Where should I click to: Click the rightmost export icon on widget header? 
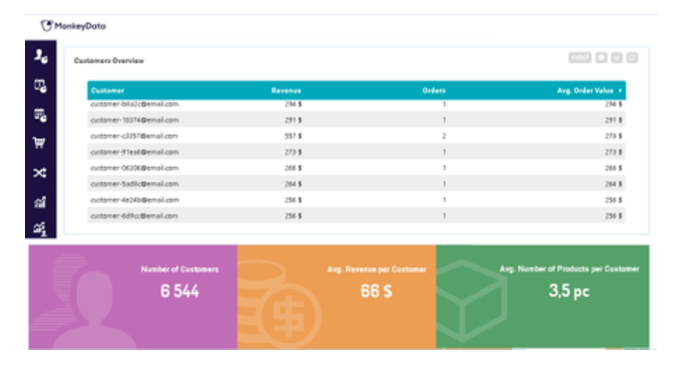click(632, 58)
